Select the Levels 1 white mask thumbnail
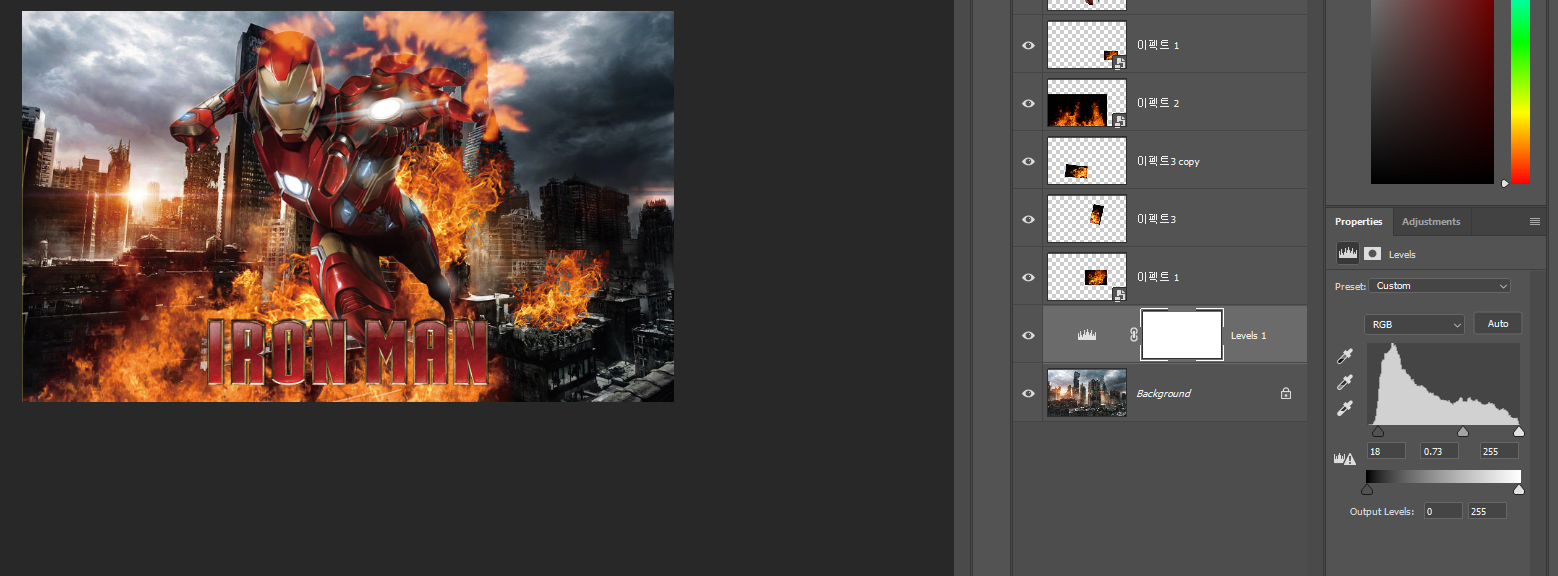The width and height of the screenshot is (1558, 576). click(x=1182, y=335)
